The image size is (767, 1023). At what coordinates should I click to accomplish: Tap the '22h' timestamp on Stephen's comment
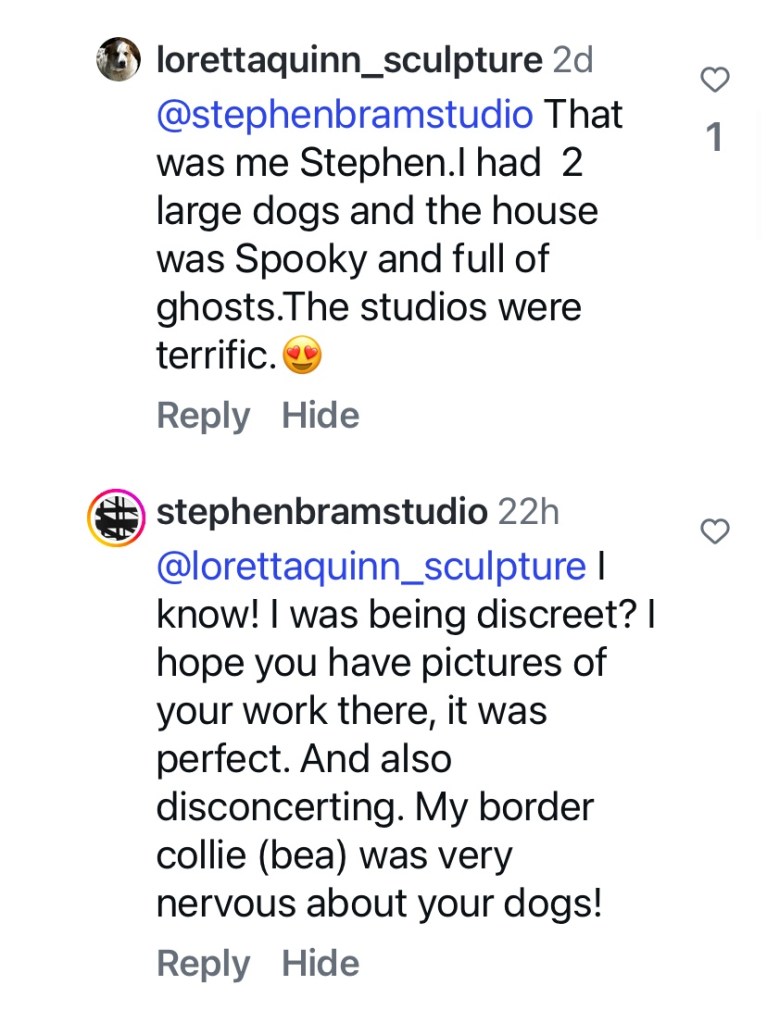528,513
